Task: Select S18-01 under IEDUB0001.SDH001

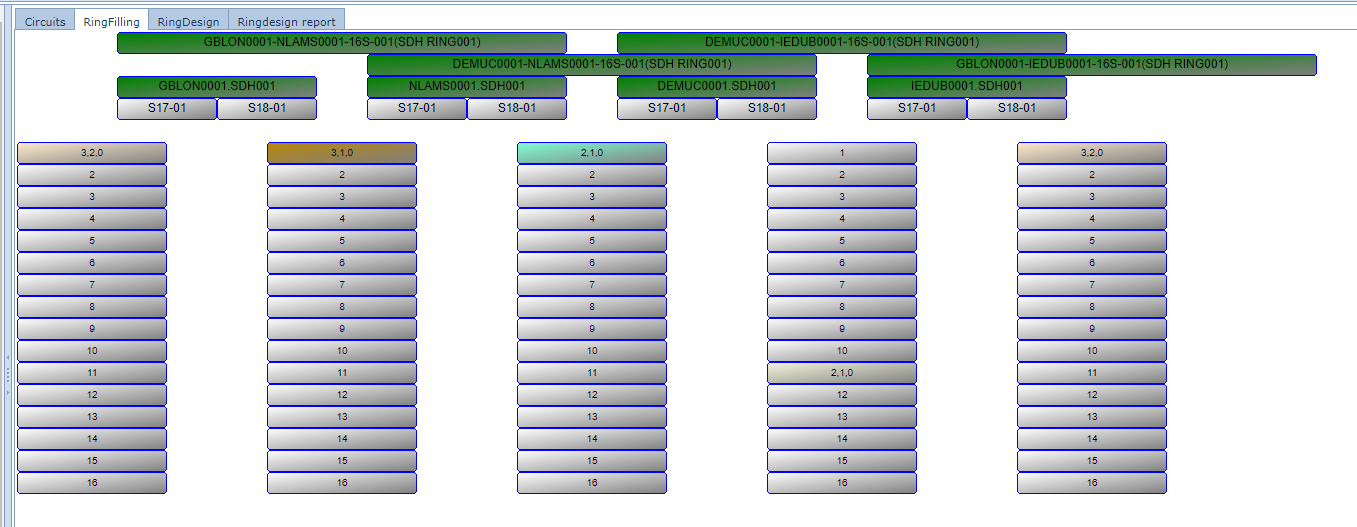Action: [1016, 109]
